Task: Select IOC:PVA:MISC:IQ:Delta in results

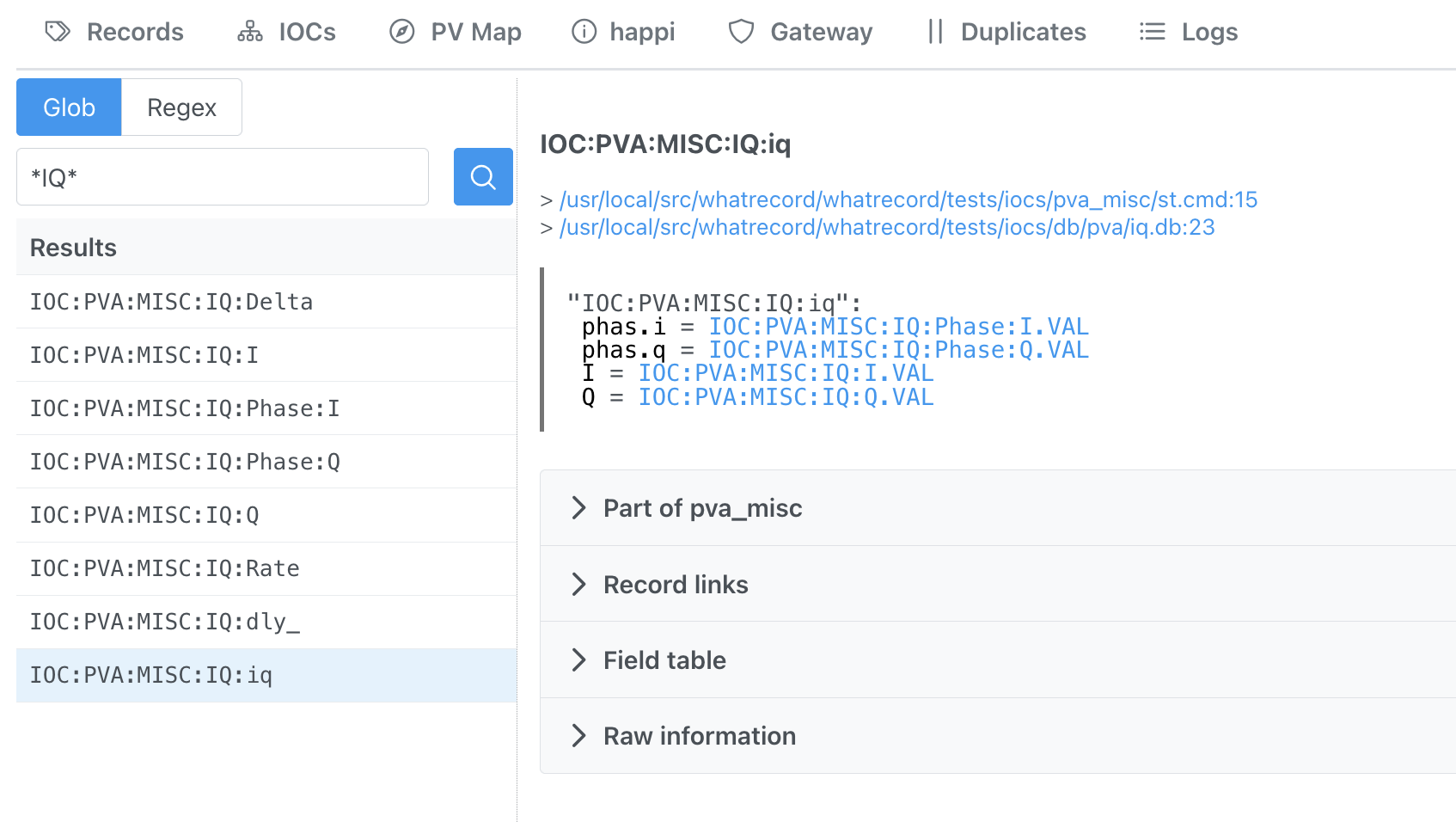Action: pos(172,302)
